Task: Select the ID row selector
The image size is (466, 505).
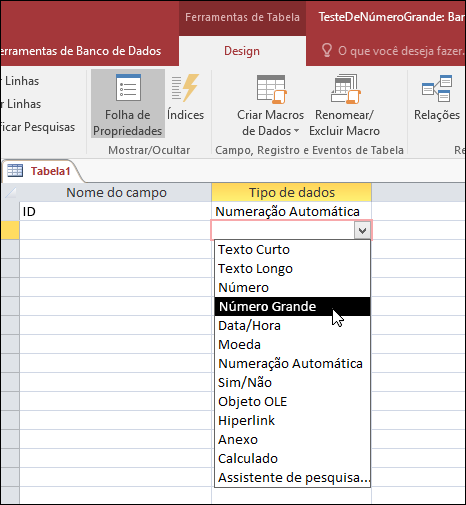Action: [x=10, y=211]
